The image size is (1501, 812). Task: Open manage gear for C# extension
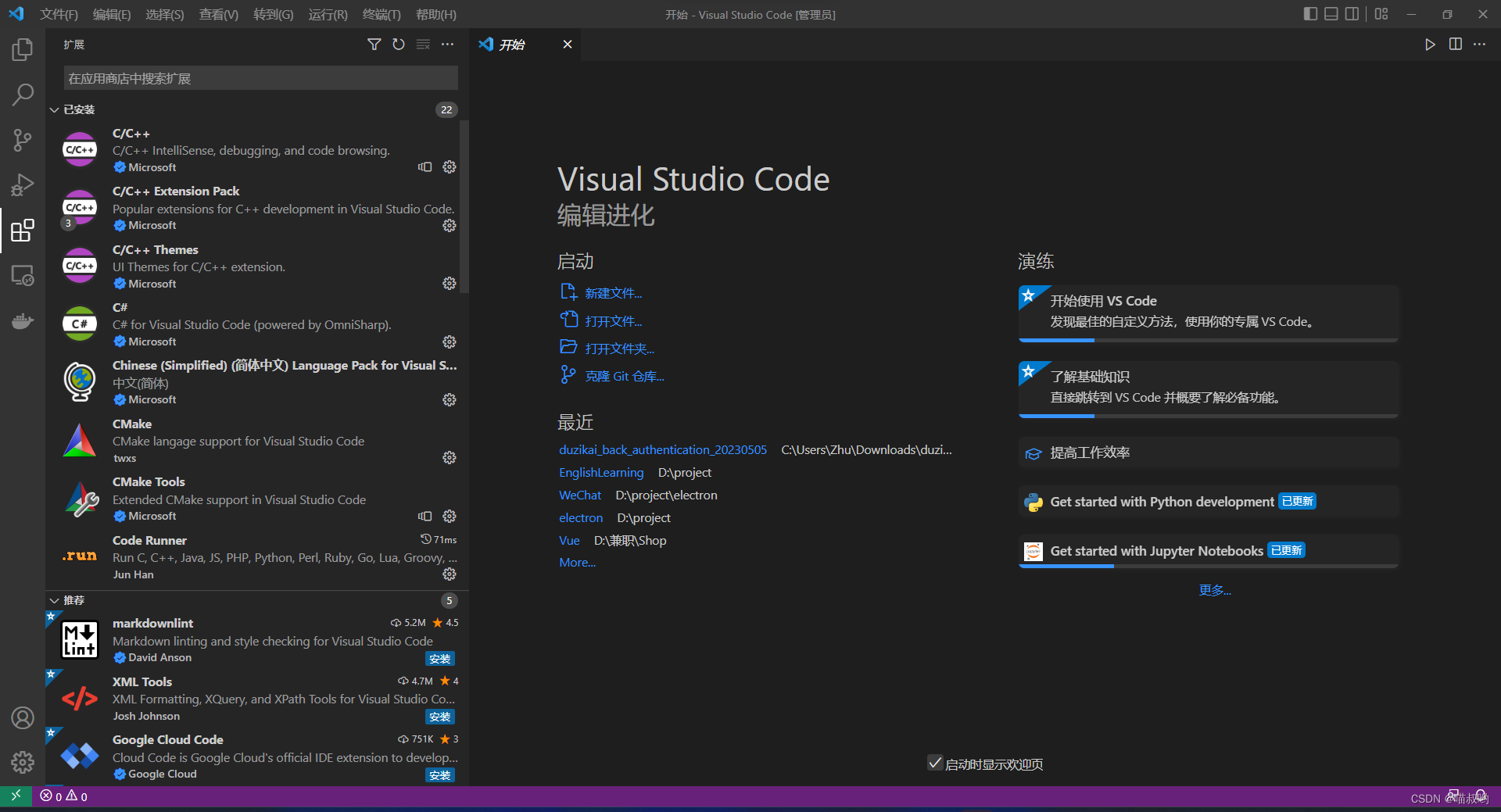[450, 342]
